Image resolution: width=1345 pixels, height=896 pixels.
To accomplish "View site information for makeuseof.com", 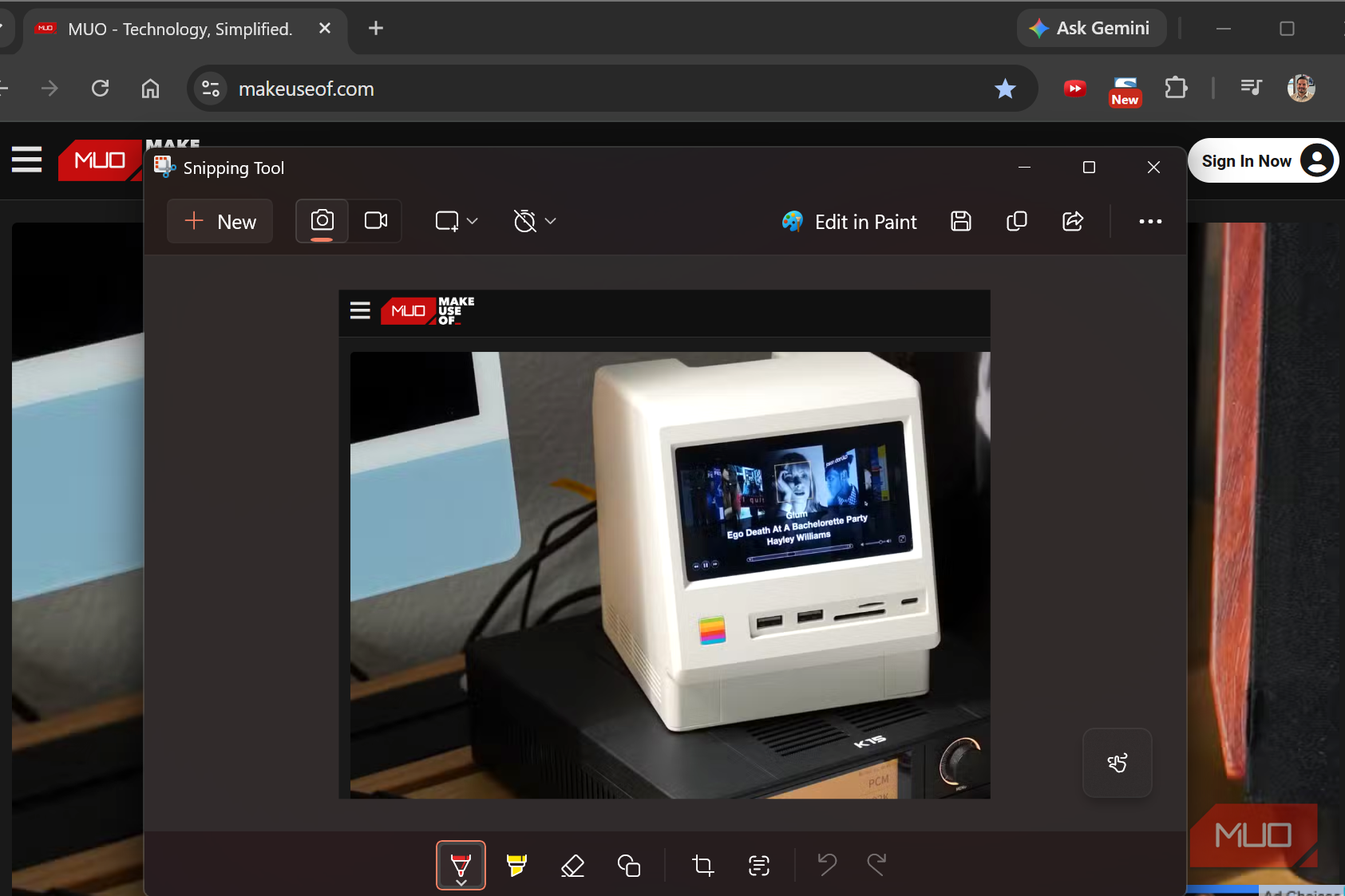I will [x=210, y=88].
